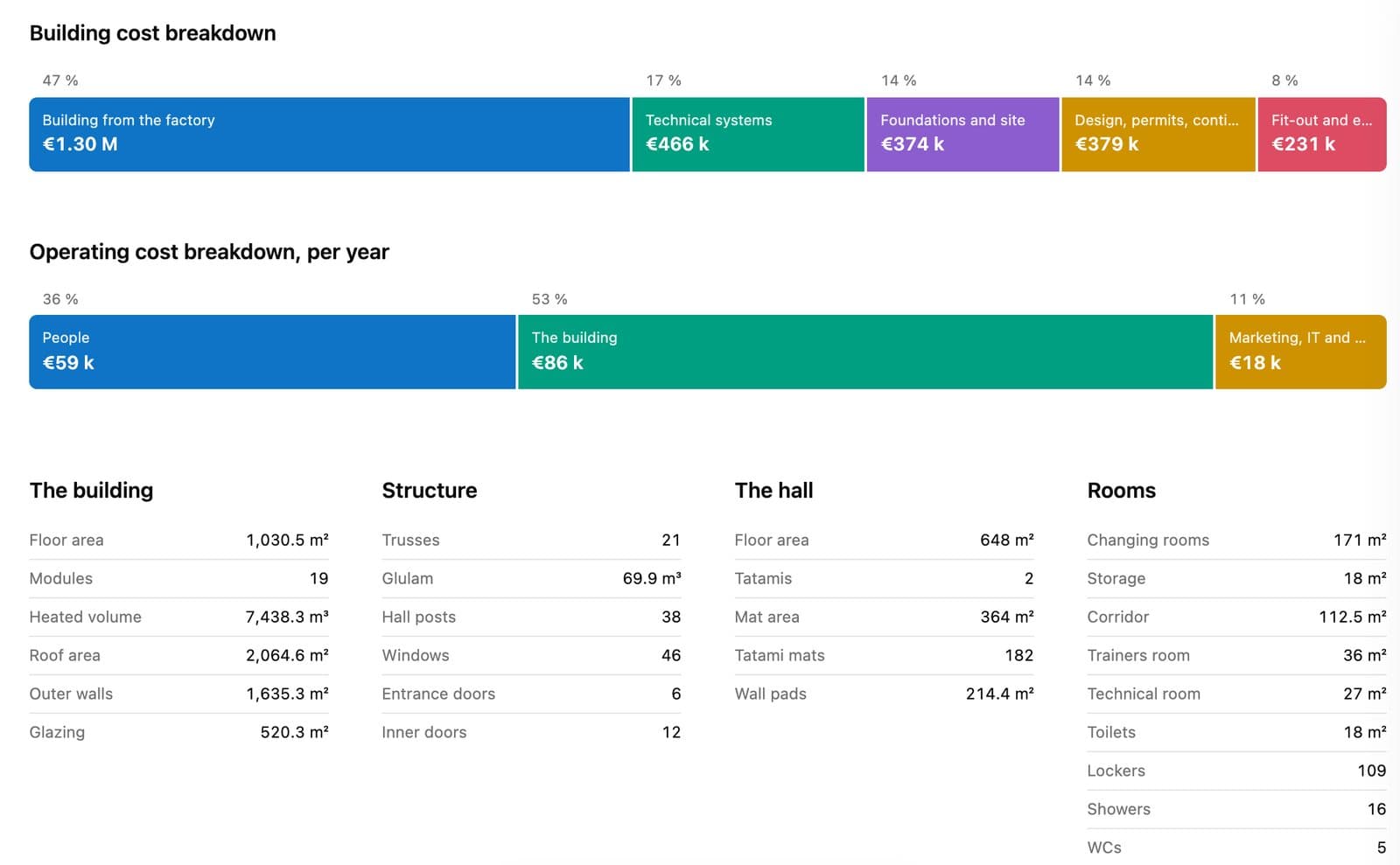The width and height of the screenshot is (1400, 865).
Task: Click the Marketing, IT operating cost segment
Action: click(1301, 352)
